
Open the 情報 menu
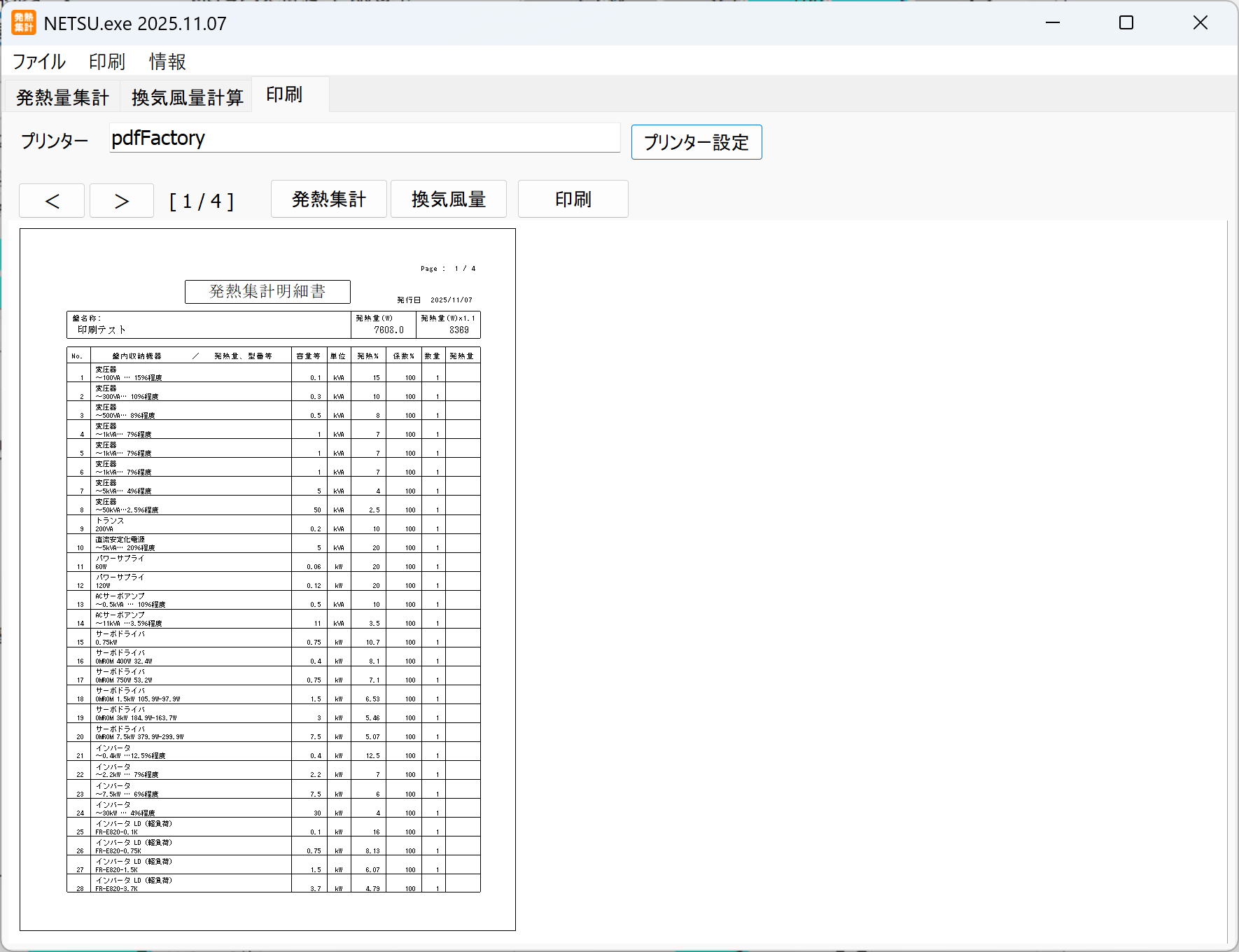tap(167, 62)
